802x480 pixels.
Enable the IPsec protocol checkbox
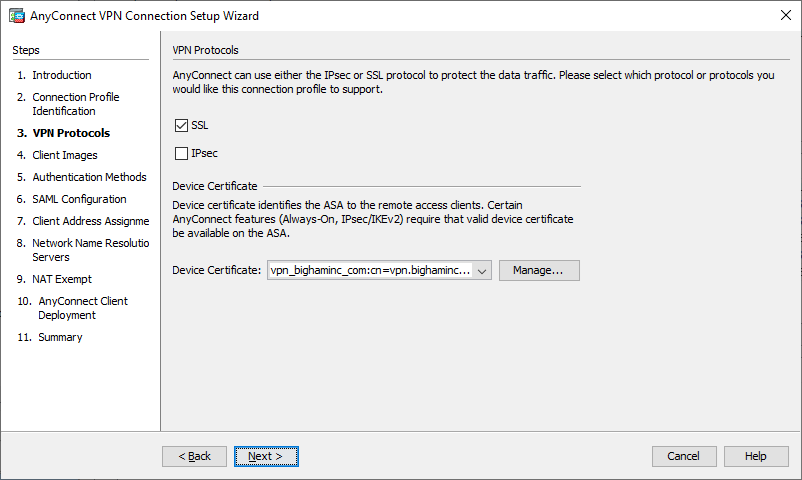coord(181,154)
